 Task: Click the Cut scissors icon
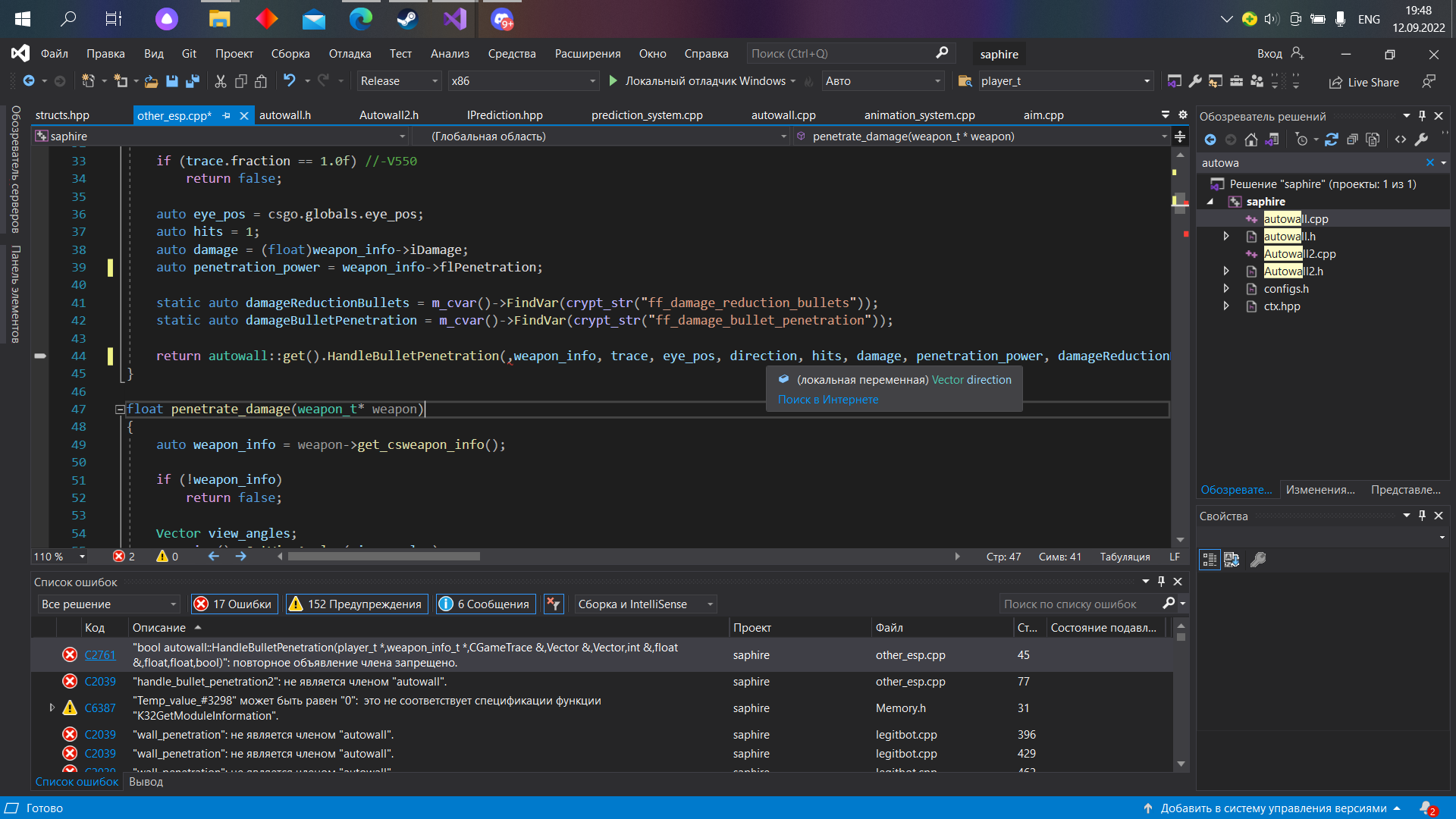(221, 81)
